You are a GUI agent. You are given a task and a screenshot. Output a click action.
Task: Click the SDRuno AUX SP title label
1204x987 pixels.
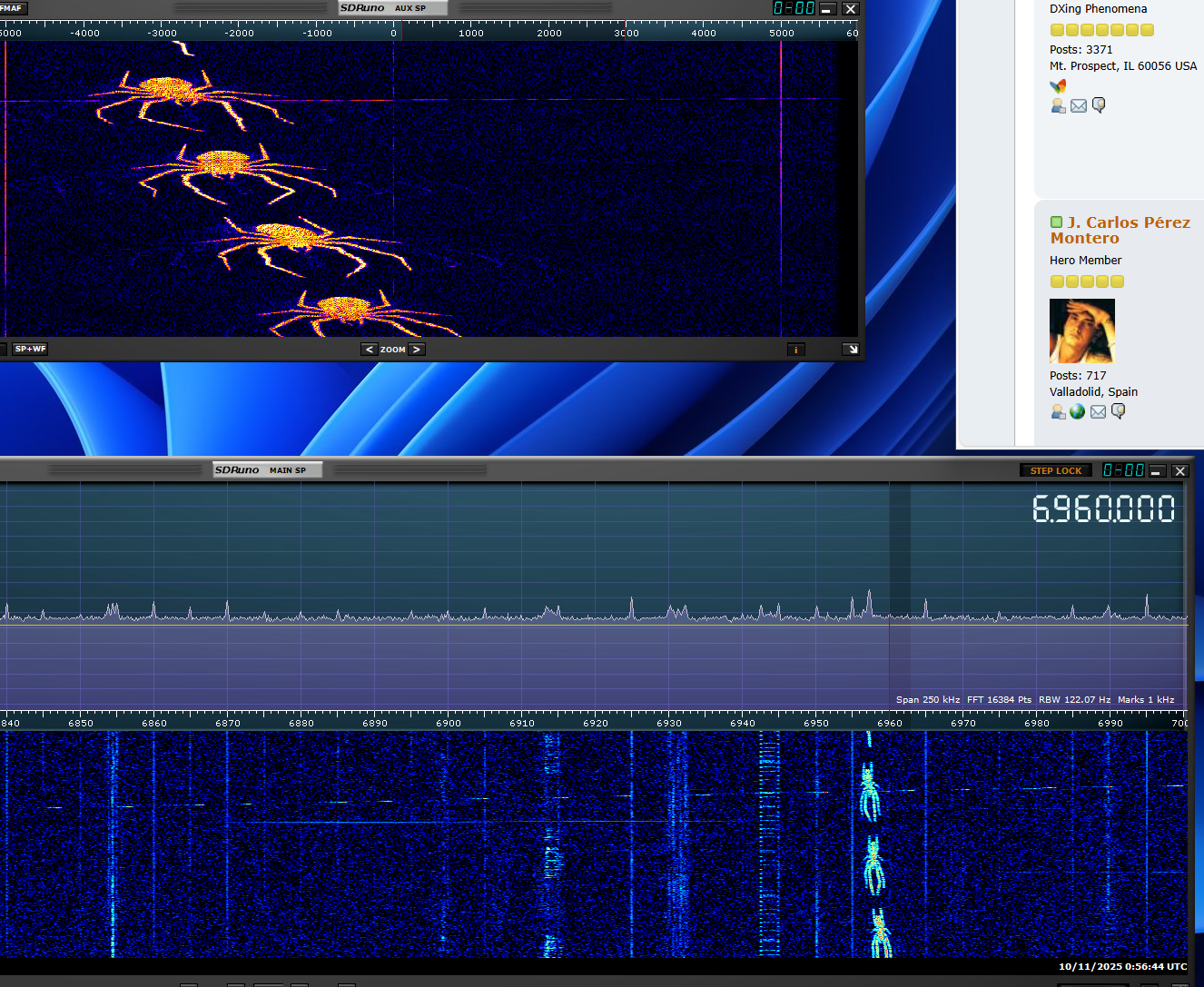(x=393, y=8)
